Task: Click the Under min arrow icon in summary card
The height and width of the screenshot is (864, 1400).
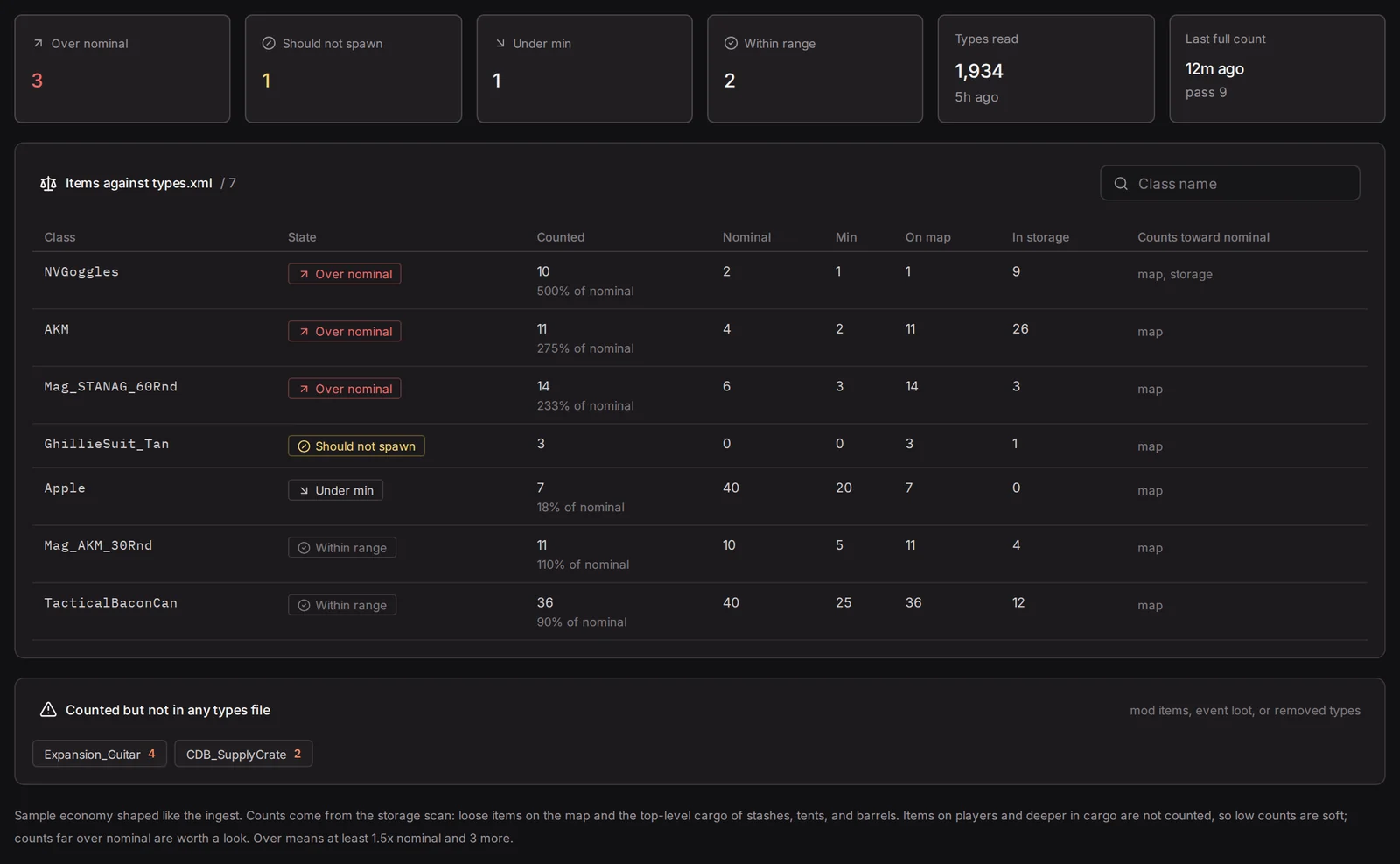Action: pos(500,43)
